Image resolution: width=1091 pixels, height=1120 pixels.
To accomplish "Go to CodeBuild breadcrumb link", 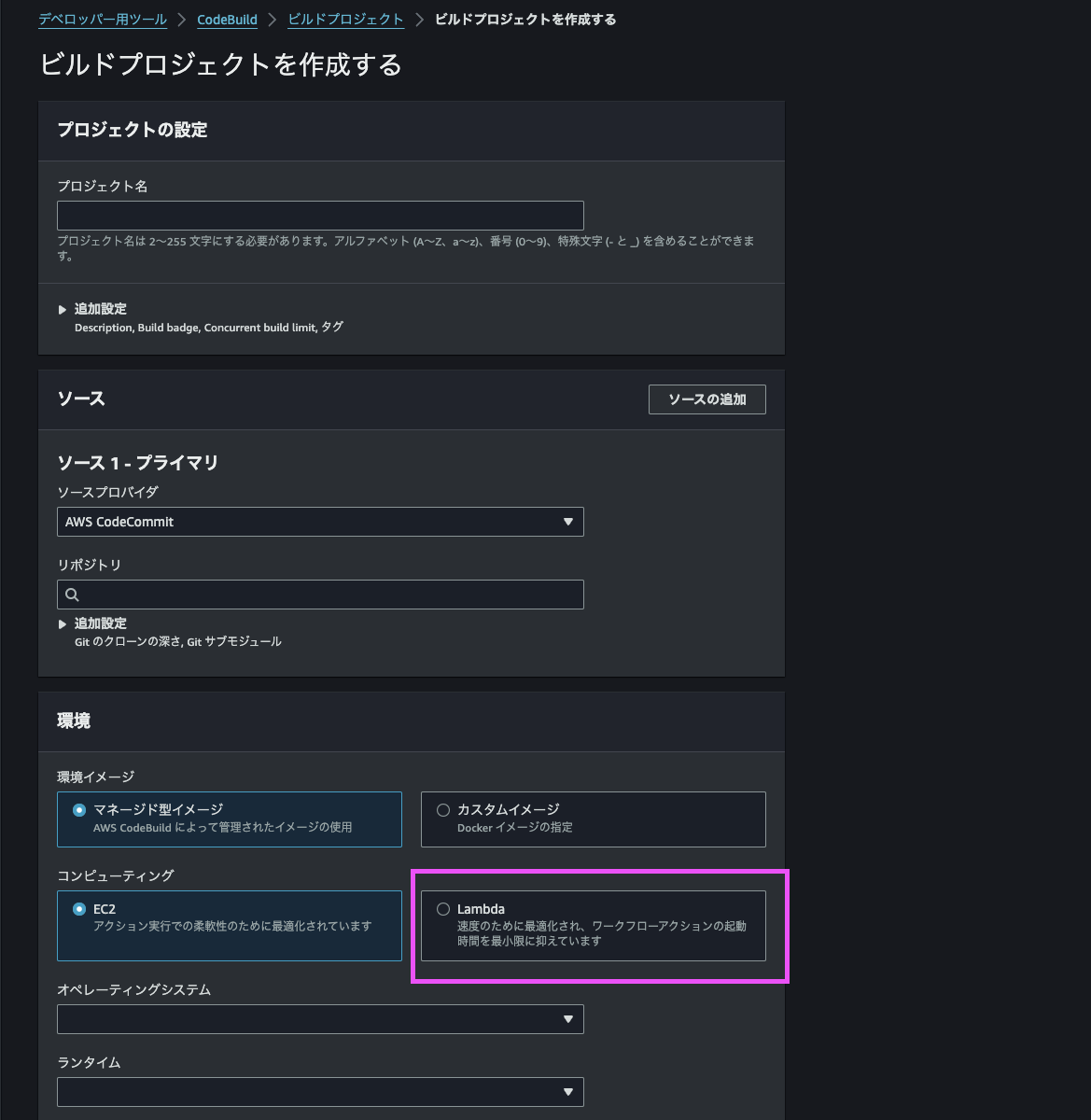I will coord(227,20).
